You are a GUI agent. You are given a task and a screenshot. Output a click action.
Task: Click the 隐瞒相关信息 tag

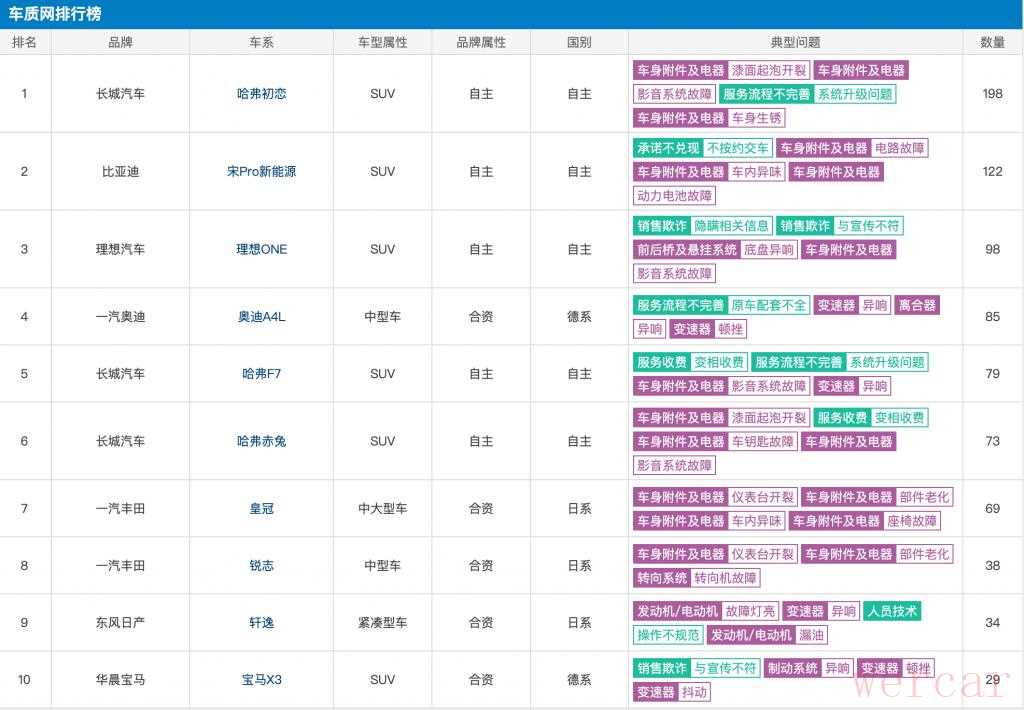732,226
